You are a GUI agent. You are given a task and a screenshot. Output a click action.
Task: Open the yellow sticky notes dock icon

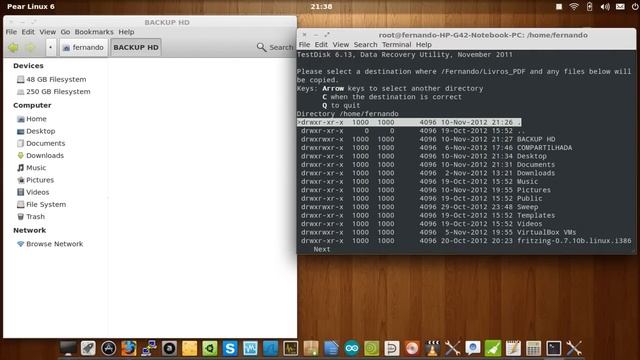tap(189, 348)
